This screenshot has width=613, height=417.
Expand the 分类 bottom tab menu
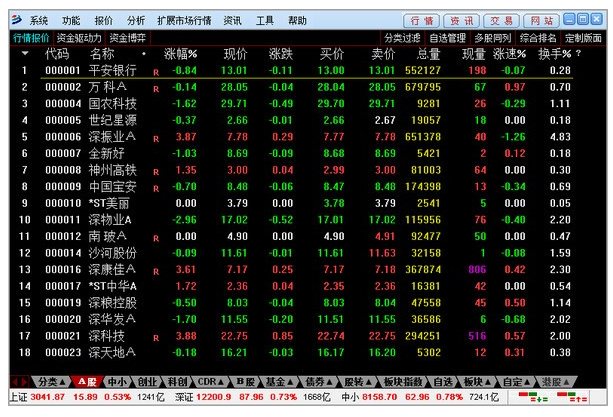(x=62, y=382)
